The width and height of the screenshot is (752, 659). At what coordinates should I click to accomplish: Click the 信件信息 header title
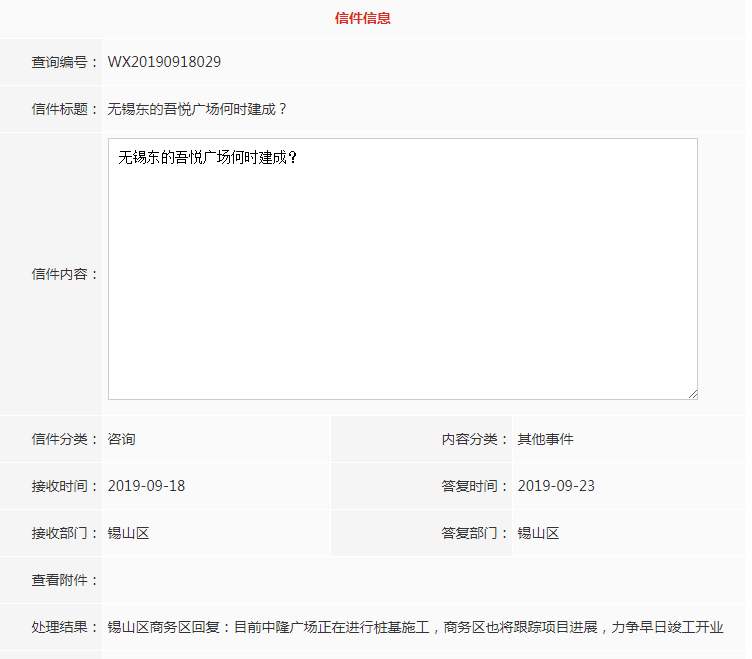(x=362, y=18)
